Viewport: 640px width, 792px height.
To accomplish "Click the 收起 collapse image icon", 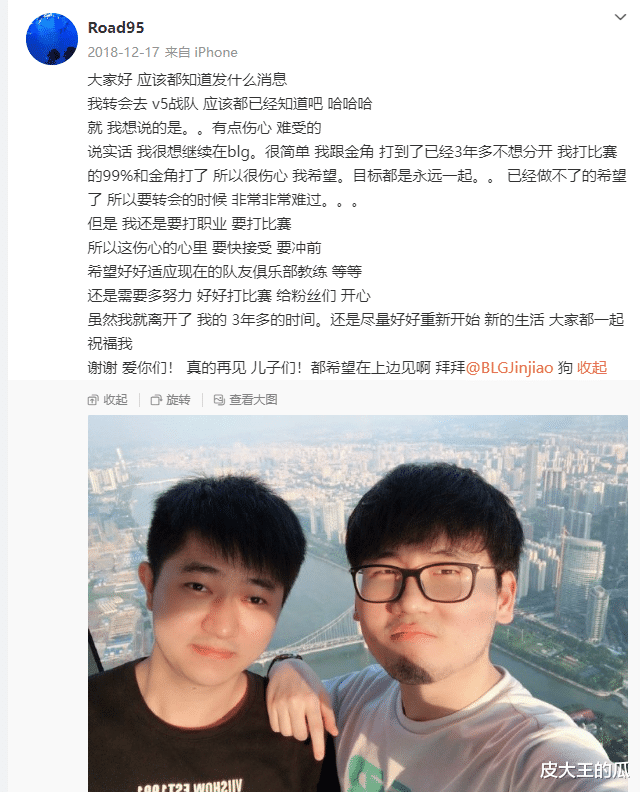I will tap(93, 400).
